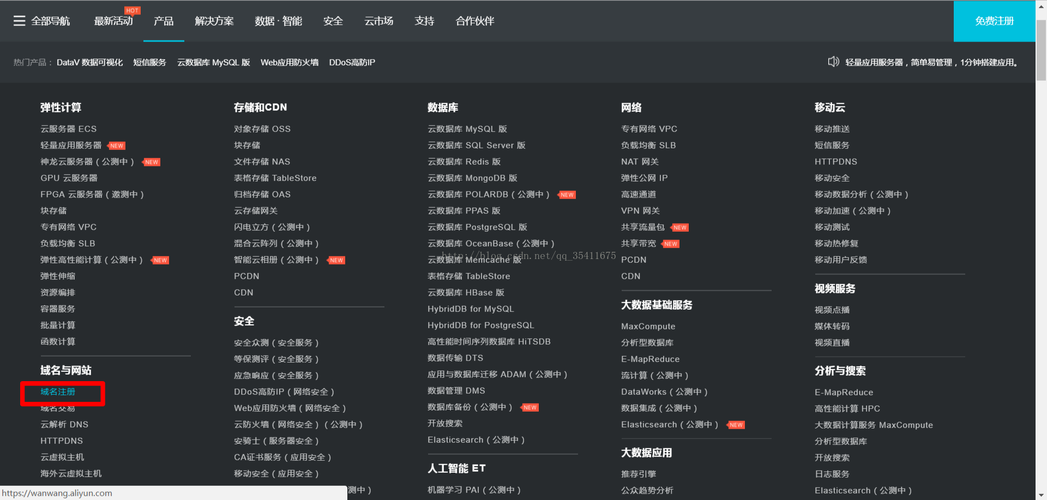1047x500 pixels.
Task: Open 机器学习 PAI（公测中）link
Action: pos(476,490)
